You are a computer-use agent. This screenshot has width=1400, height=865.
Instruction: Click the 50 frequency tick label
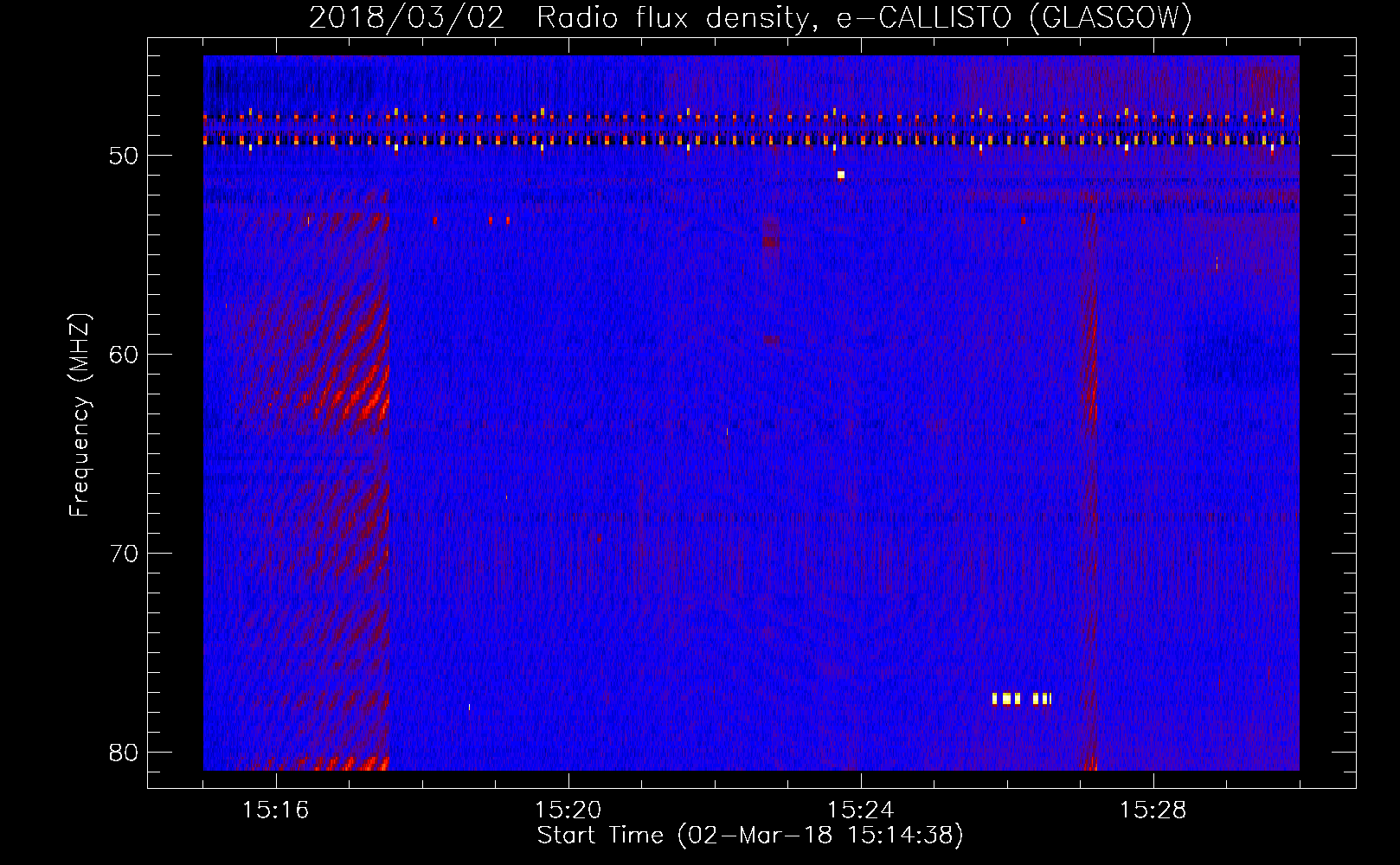click(x=124, y=156)
